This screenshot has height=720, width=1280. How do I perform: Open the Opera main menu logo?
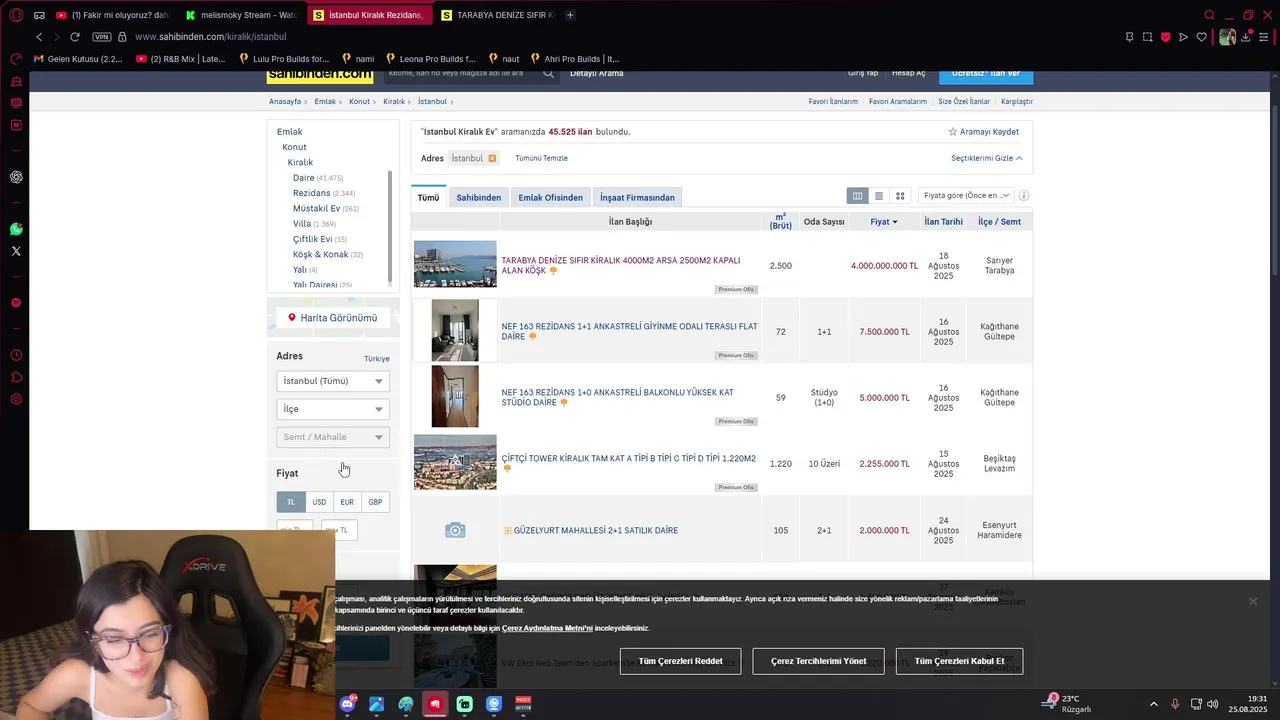(16, 15)
